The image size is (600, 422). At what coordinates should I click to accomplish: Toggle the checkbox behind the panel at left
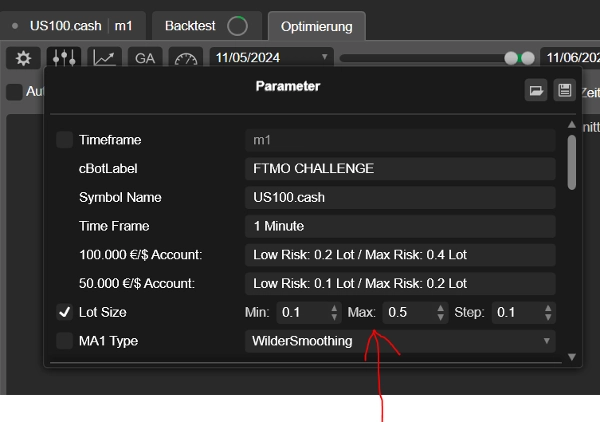point(14,92)
